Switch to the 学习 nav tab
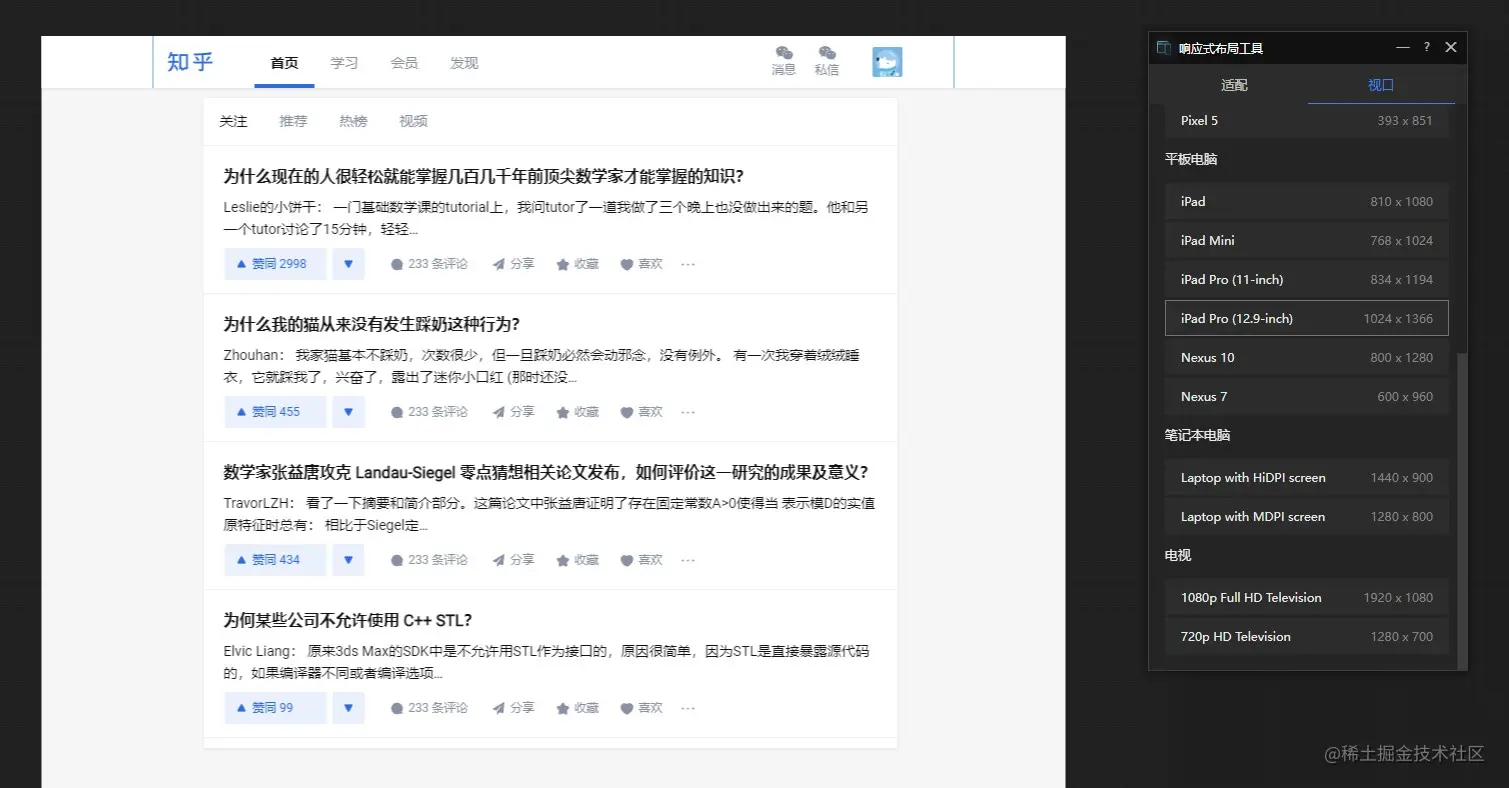Image resolution: width=1509 pixels, height=788 pixels. tap(344, 63)
